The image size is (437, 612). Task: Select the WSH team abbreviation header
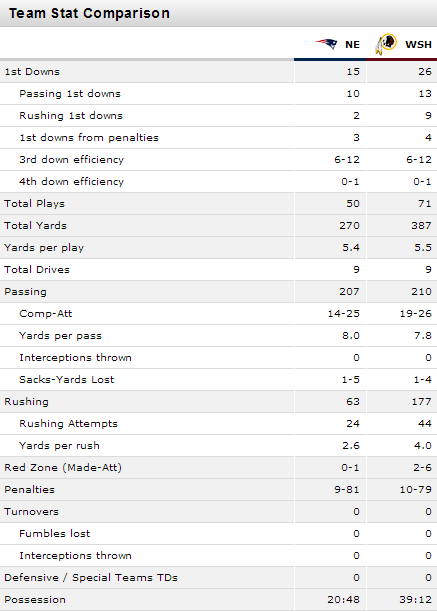coord(418,44)
